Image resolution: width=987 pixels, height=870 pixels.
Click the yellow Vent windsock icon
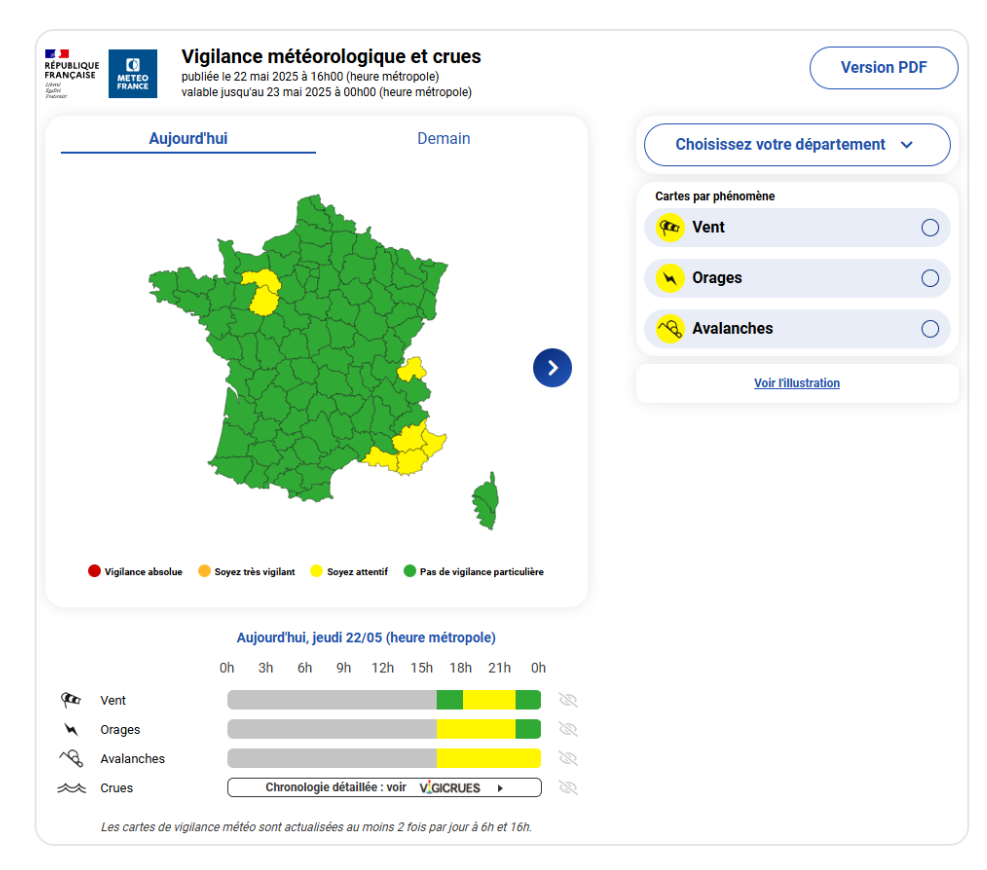(670, 227)
